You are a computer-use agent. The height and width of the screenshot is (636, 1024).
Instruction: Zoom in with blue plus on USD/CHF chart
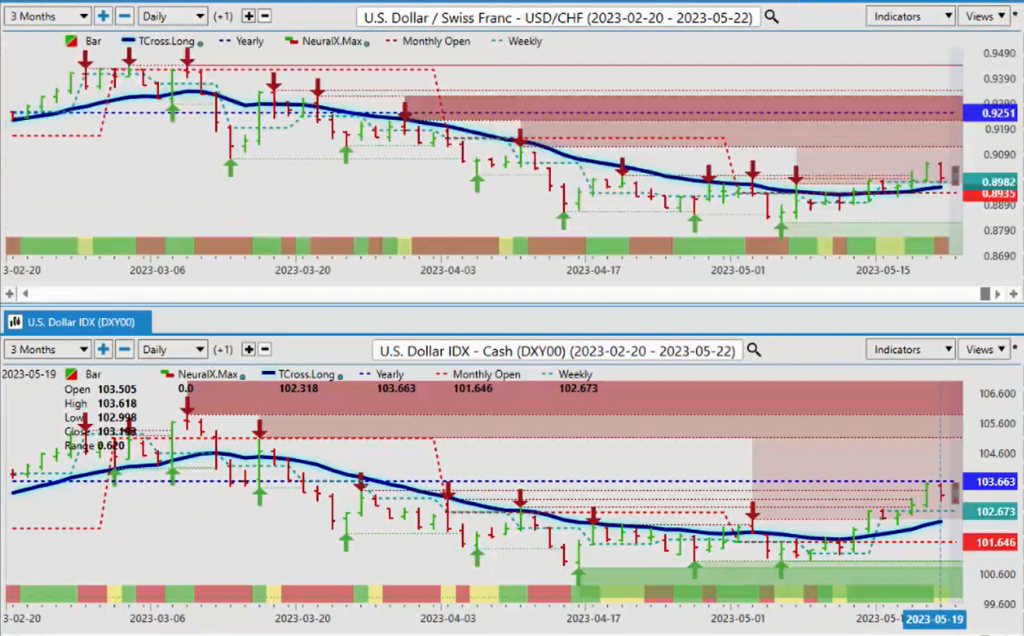point(103,16)
